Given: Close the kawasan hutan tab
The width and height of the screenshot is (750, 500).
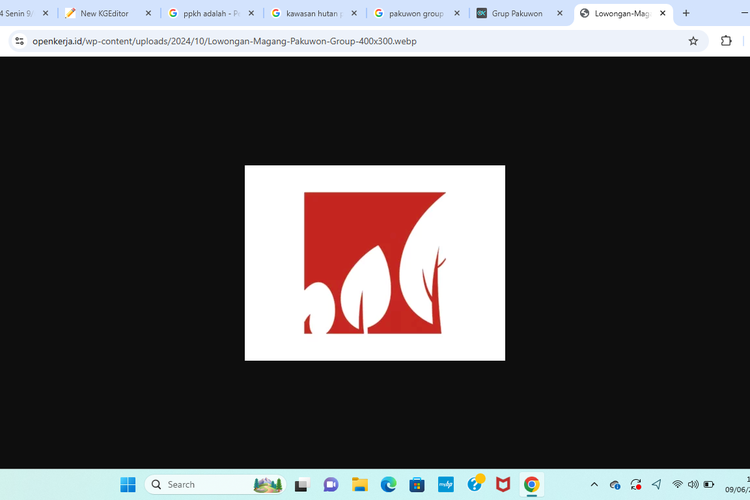Looking at the screenshot, I should (354, 13).
